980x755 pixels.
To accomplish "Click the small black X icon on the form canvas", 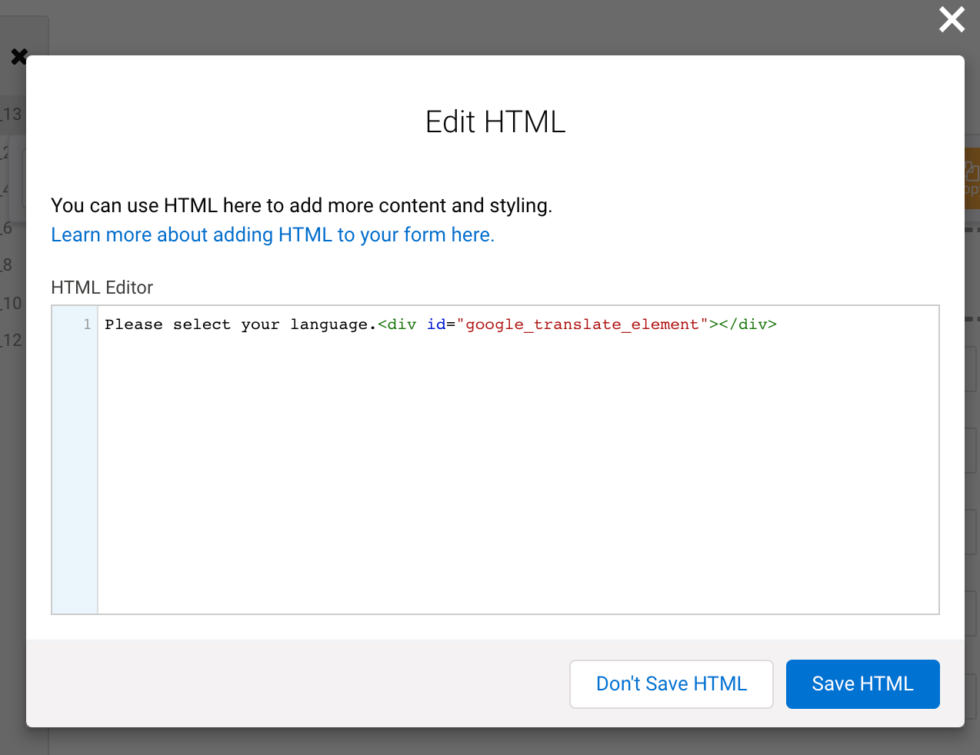I will [x=21, y=57].
